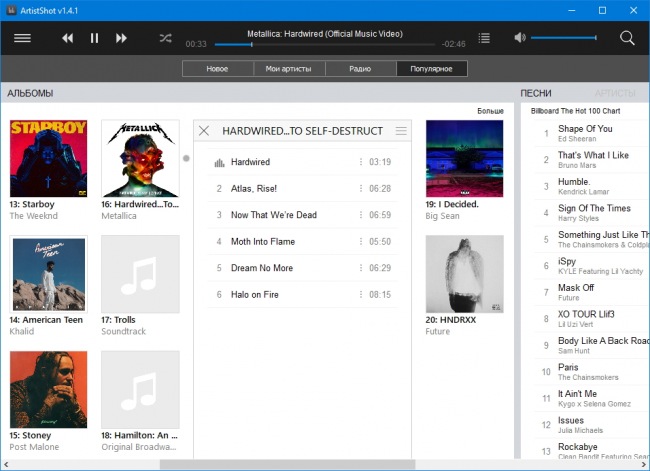Open the Metallica Hardwired album cover
Viewport: 650px width, 471px height.
141,158
